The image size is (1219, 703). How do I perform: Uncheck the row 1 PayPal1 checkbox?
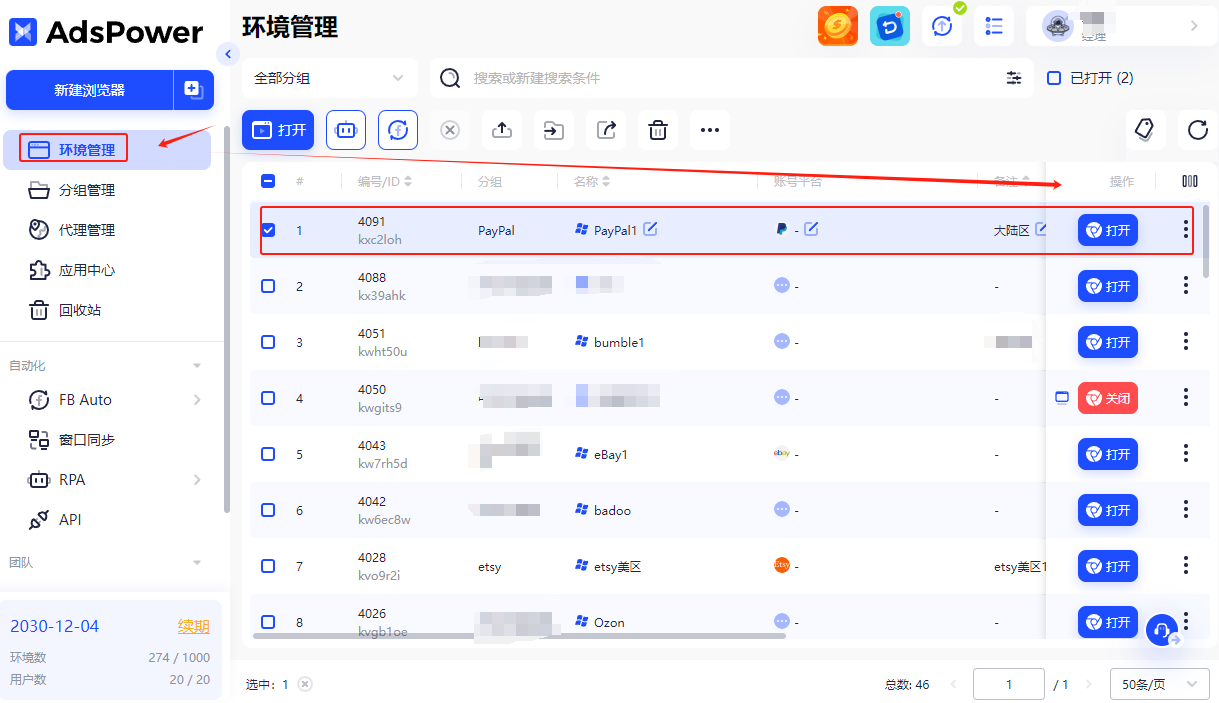click(268, 230)
